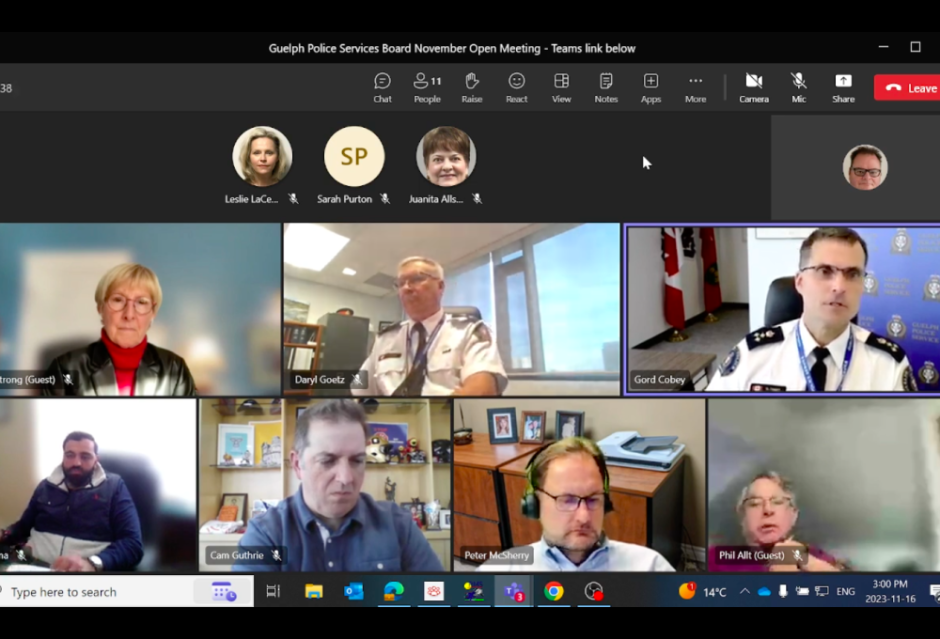Show the People participant list
This screenshot has width=940, height=639.
point(427,87)
